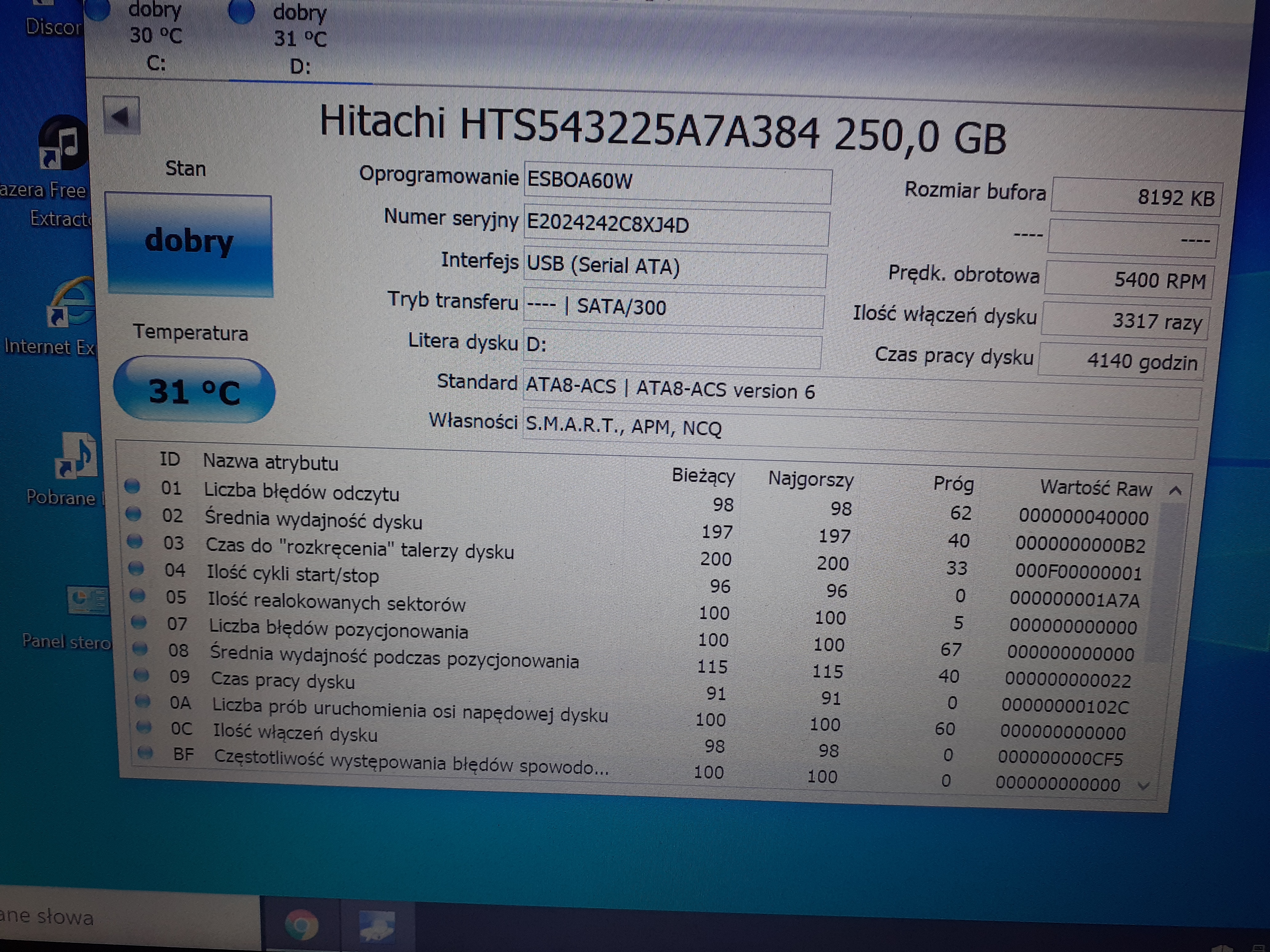This screenshot has height=952, width=1270.
Task: Click raw value 000000001A7A
Action: pyautogui.click(x=1075, y=599)
